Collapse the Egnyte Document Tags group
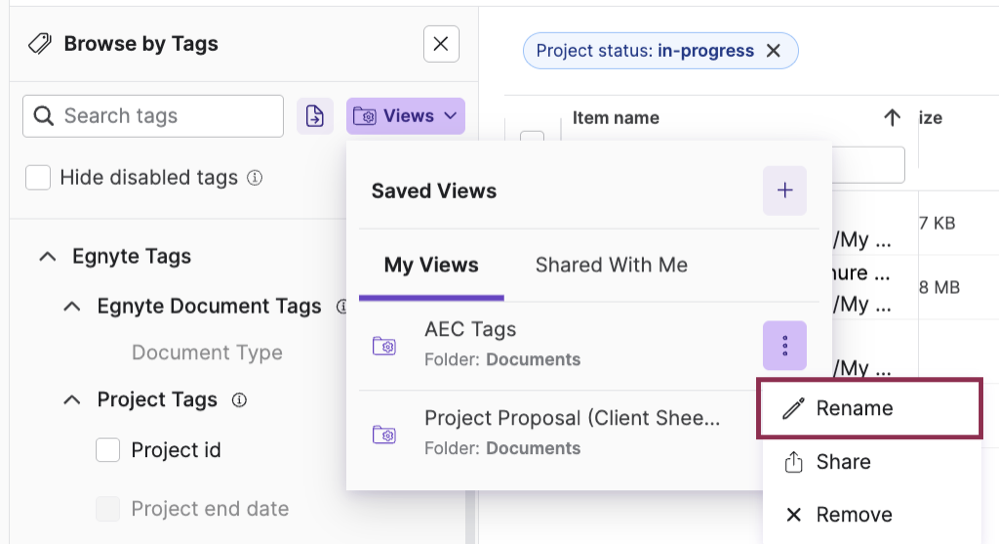 (x=72, y=306)
